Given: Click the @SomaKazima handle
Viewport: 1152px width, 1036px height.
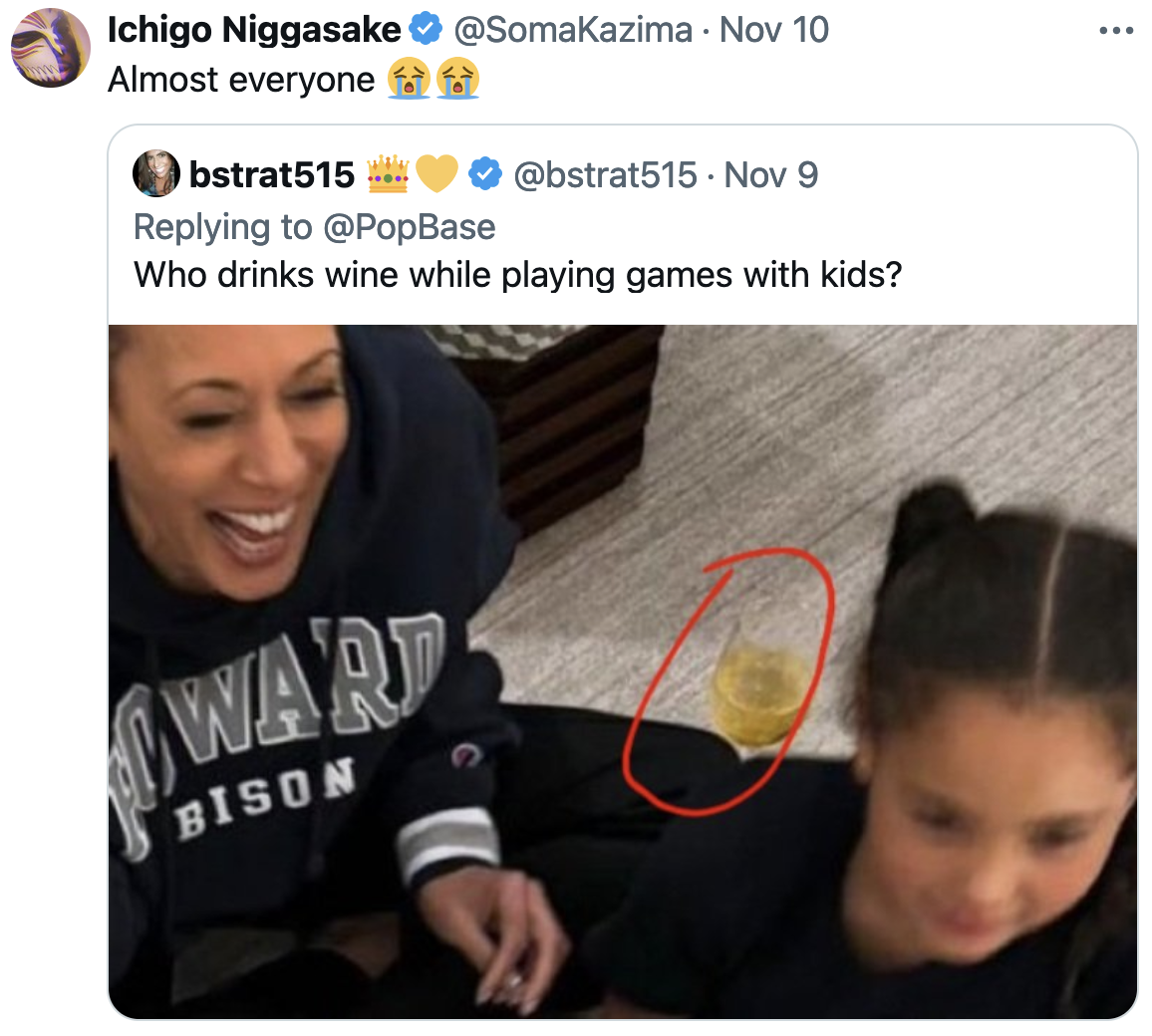Looking at the screenshot, I should click(x=572, y=30).
